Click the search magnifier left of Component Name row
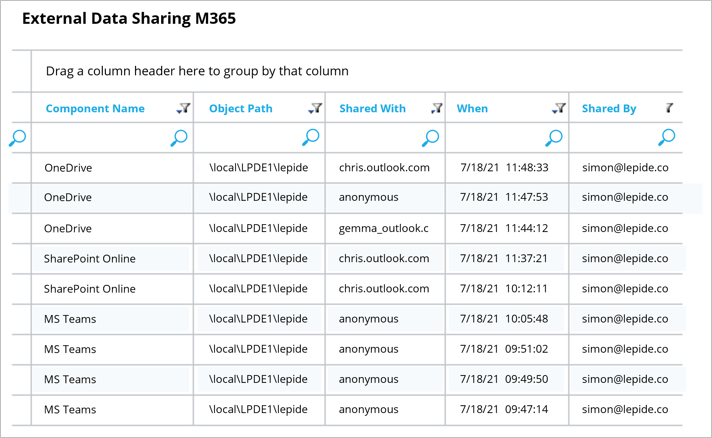Image resolution: width=712 pixels, height=438 pixels. 17,138
